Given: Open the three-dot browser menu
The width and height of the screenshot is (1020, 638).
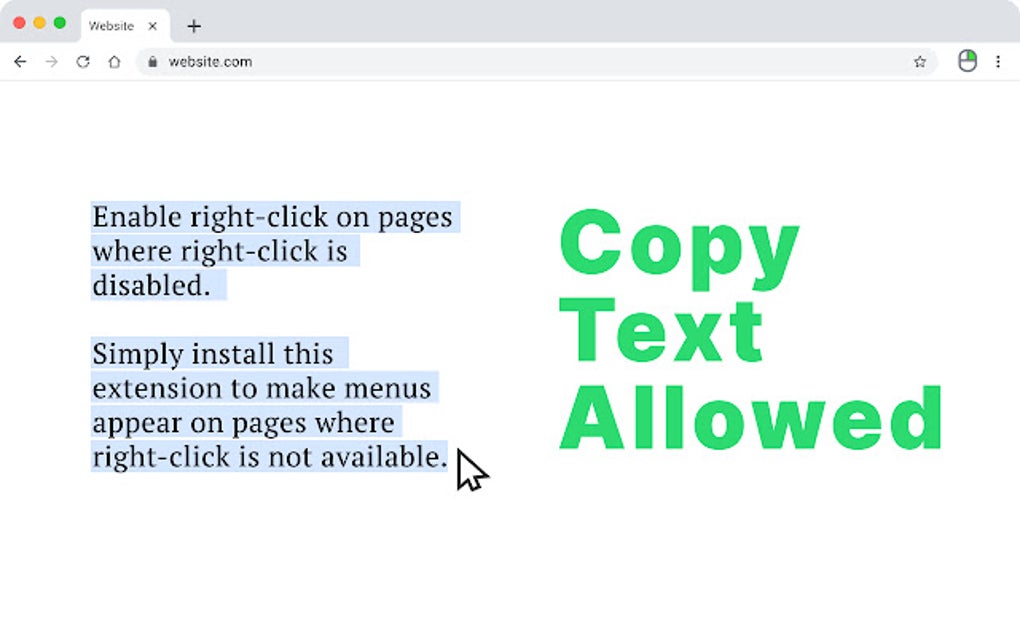Looking at the screenshot, I should [x=999, y=61].
